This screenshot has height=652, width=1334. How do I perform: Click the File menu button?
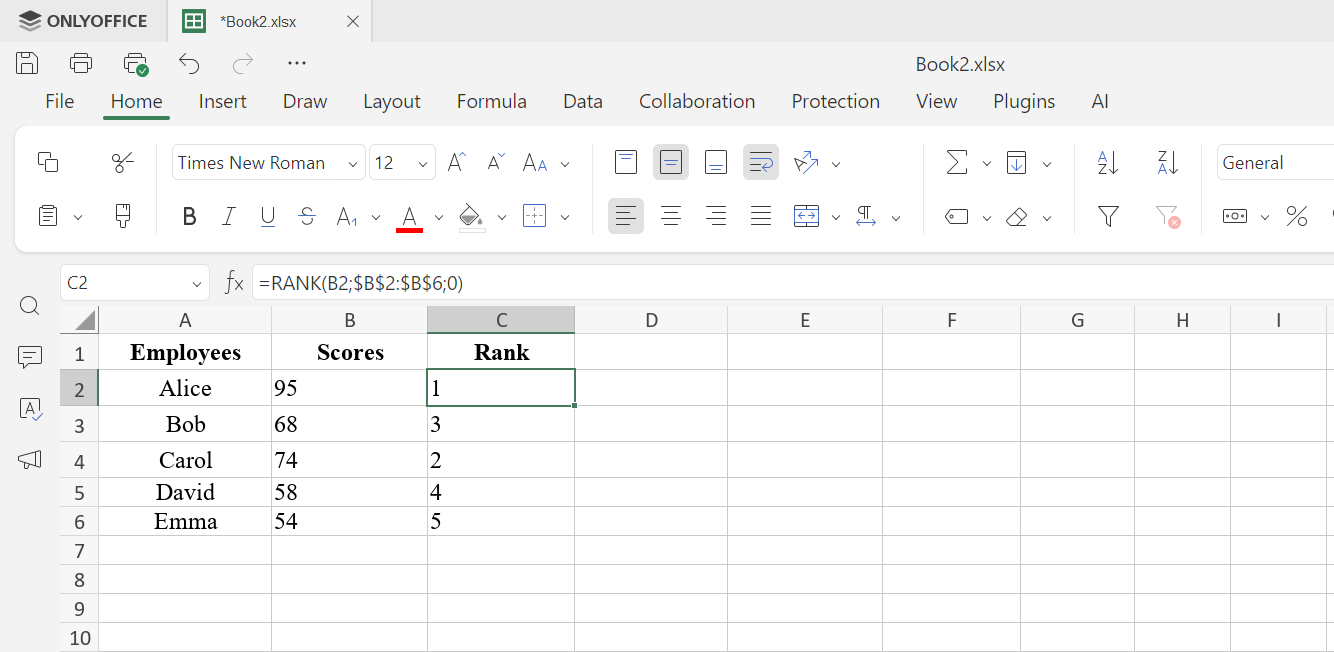pos(60,101)
